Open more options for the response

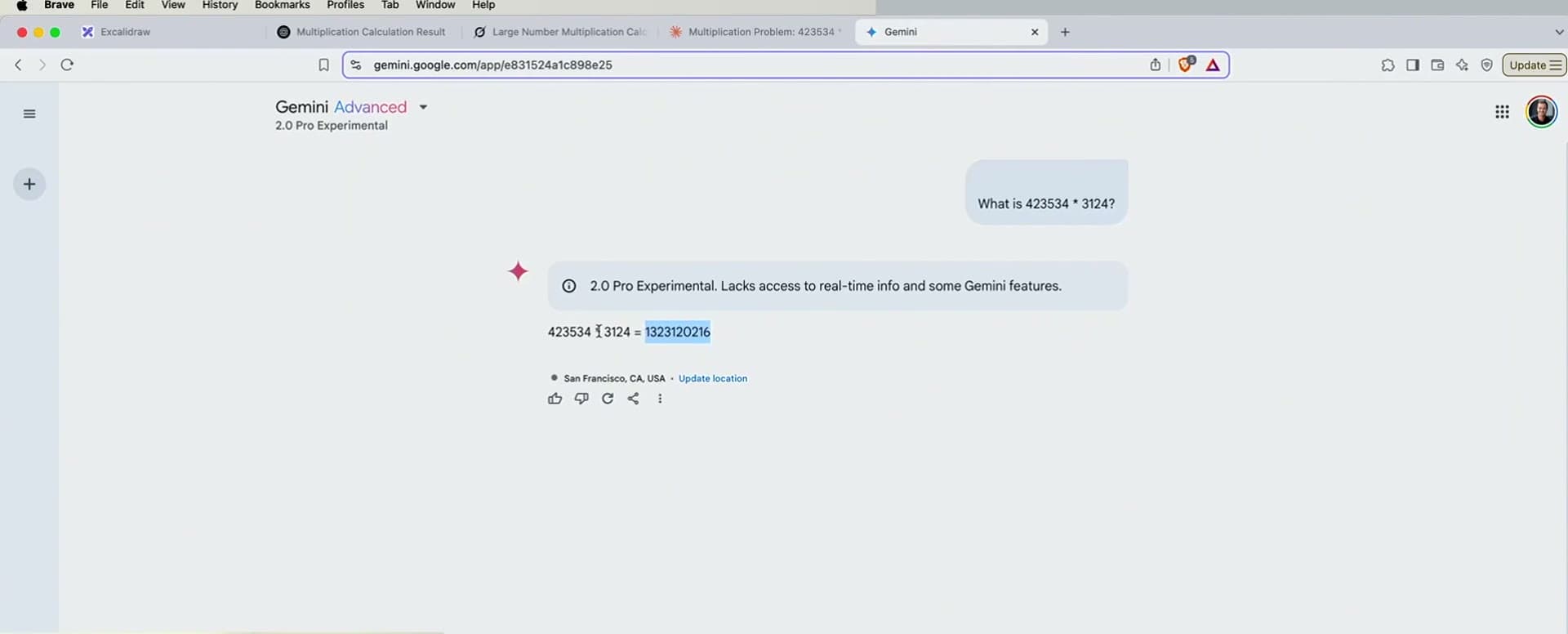click(x=660, y=399)
